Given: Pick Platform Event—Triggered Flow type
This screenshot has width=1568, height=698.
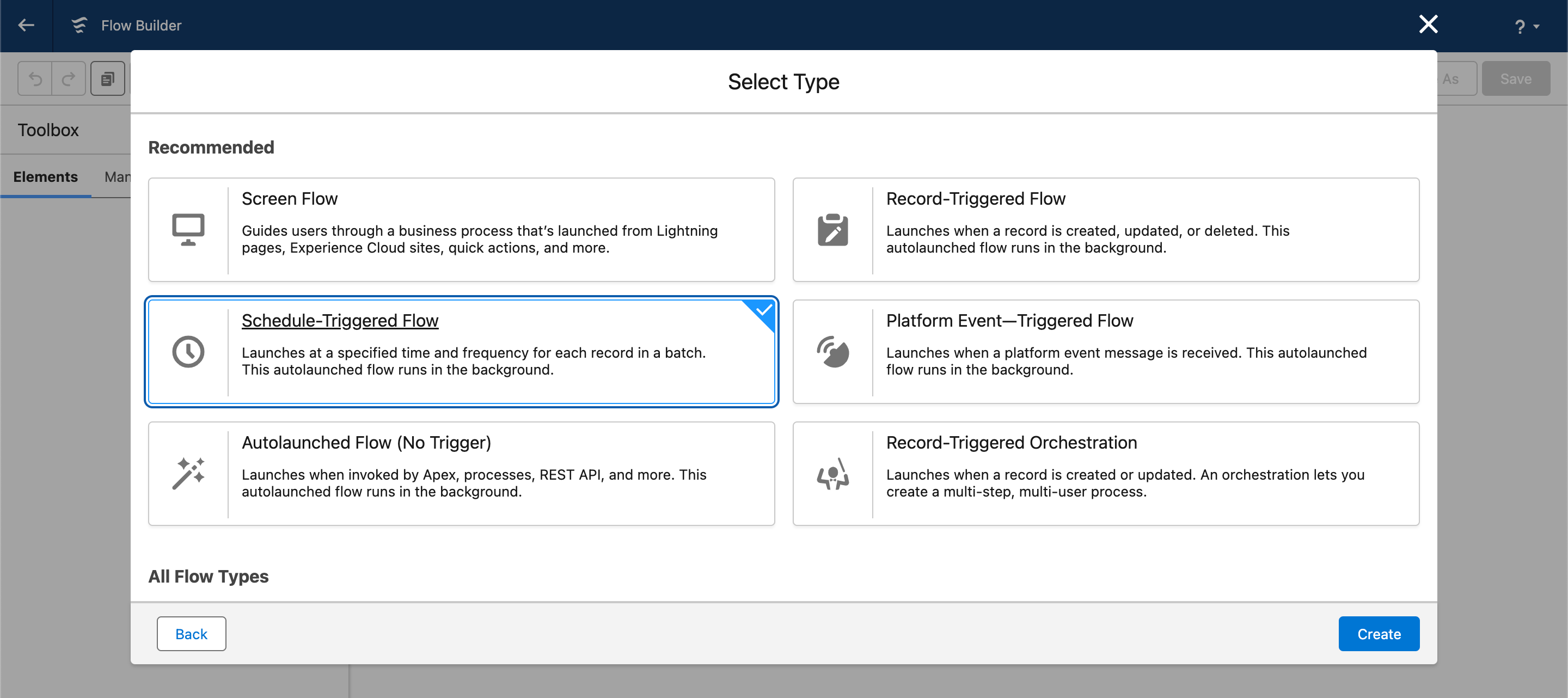Looking at the screenshot, I should [1105, 352].
